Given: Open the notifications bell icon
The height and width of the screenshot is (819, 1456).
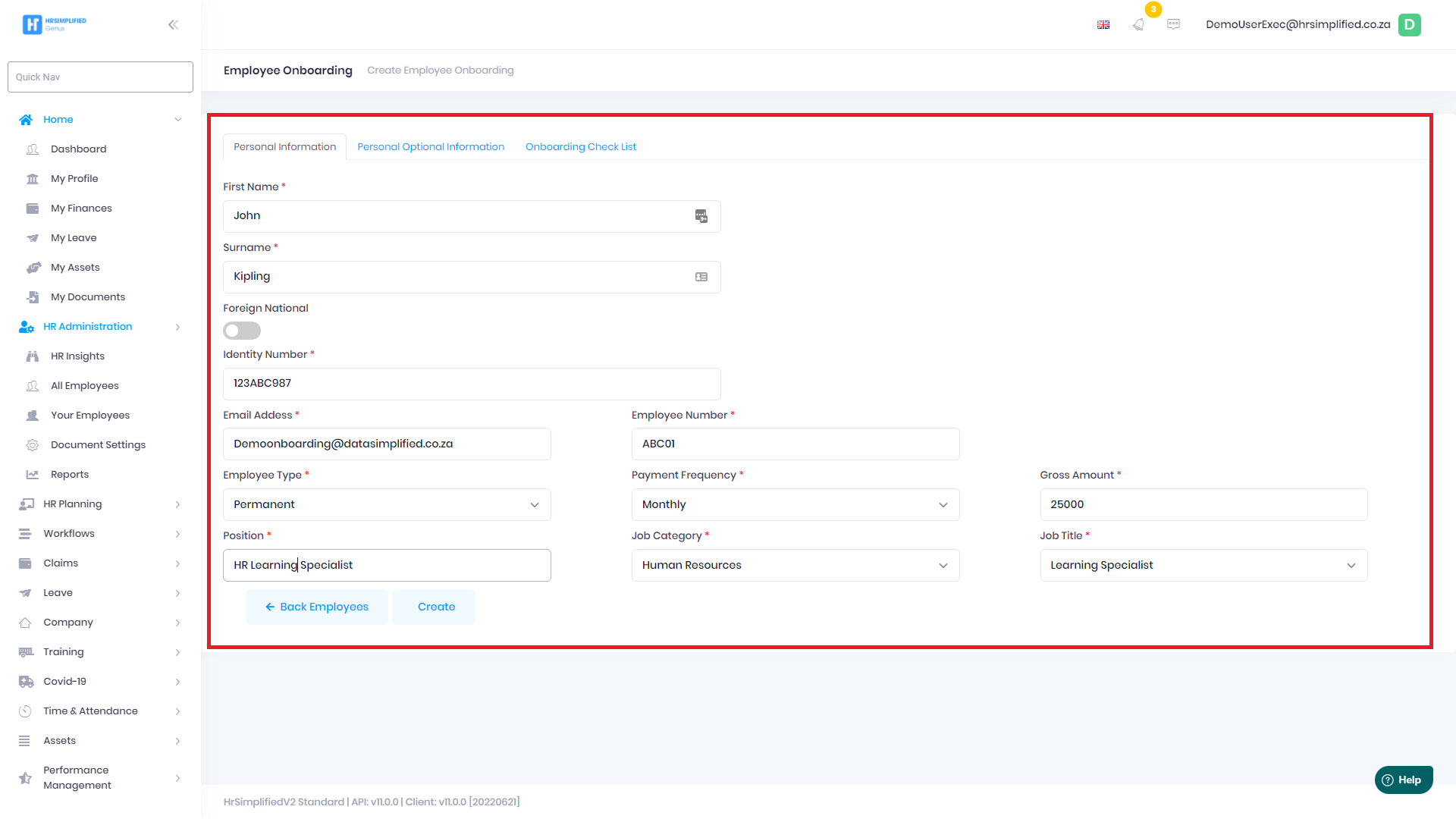Looking at the screenshot, I should pyautogui.click(x=1138, y=24).
